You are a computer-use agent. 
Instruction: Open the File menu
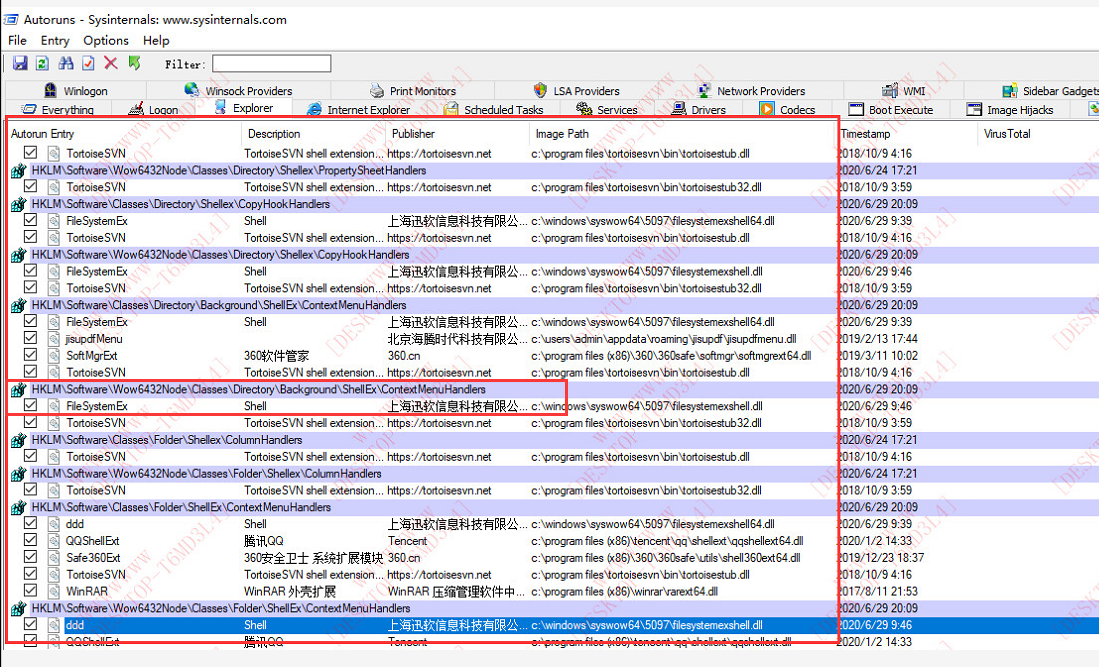(x=18, y=41)
